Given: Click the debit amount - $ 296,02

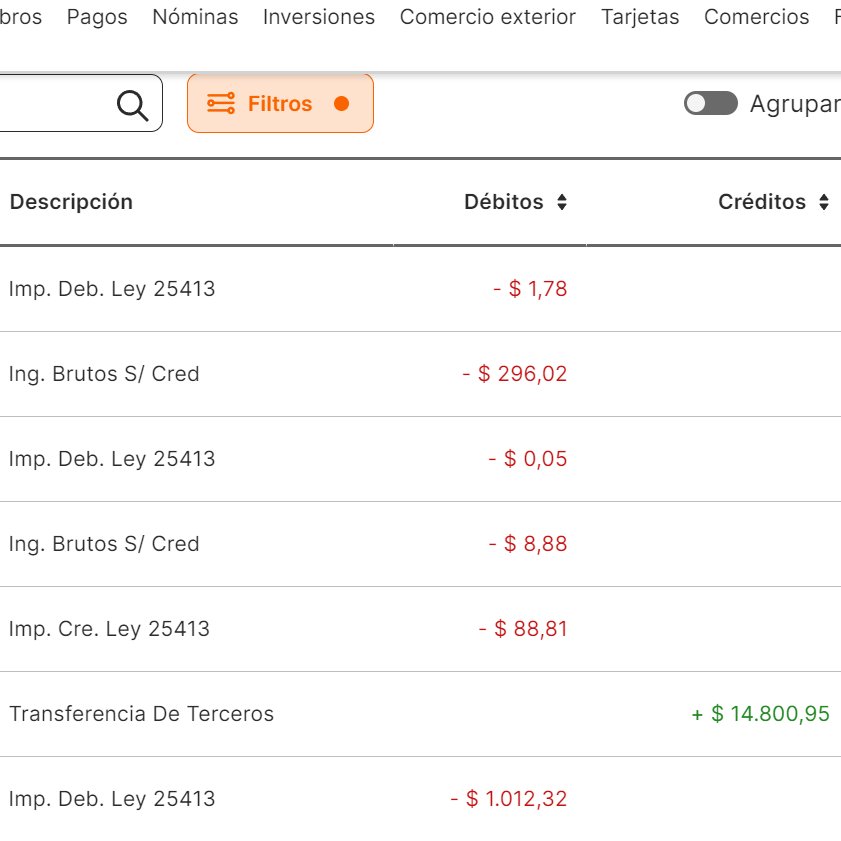Looking at the screenshot, I should [514, 374].
